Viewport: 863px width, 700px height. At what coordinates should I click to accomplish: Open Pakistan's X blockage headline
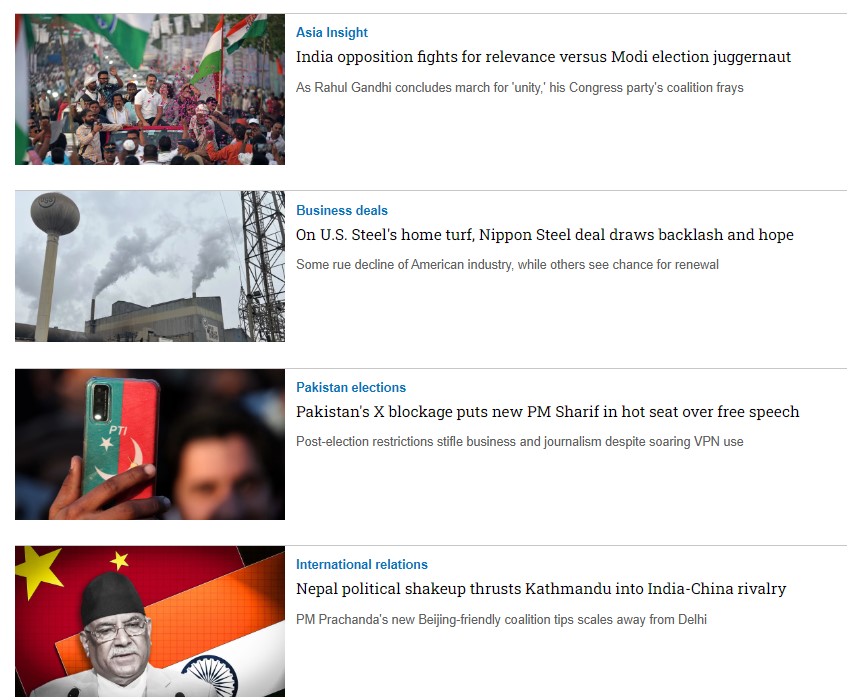tap(548, 412)
